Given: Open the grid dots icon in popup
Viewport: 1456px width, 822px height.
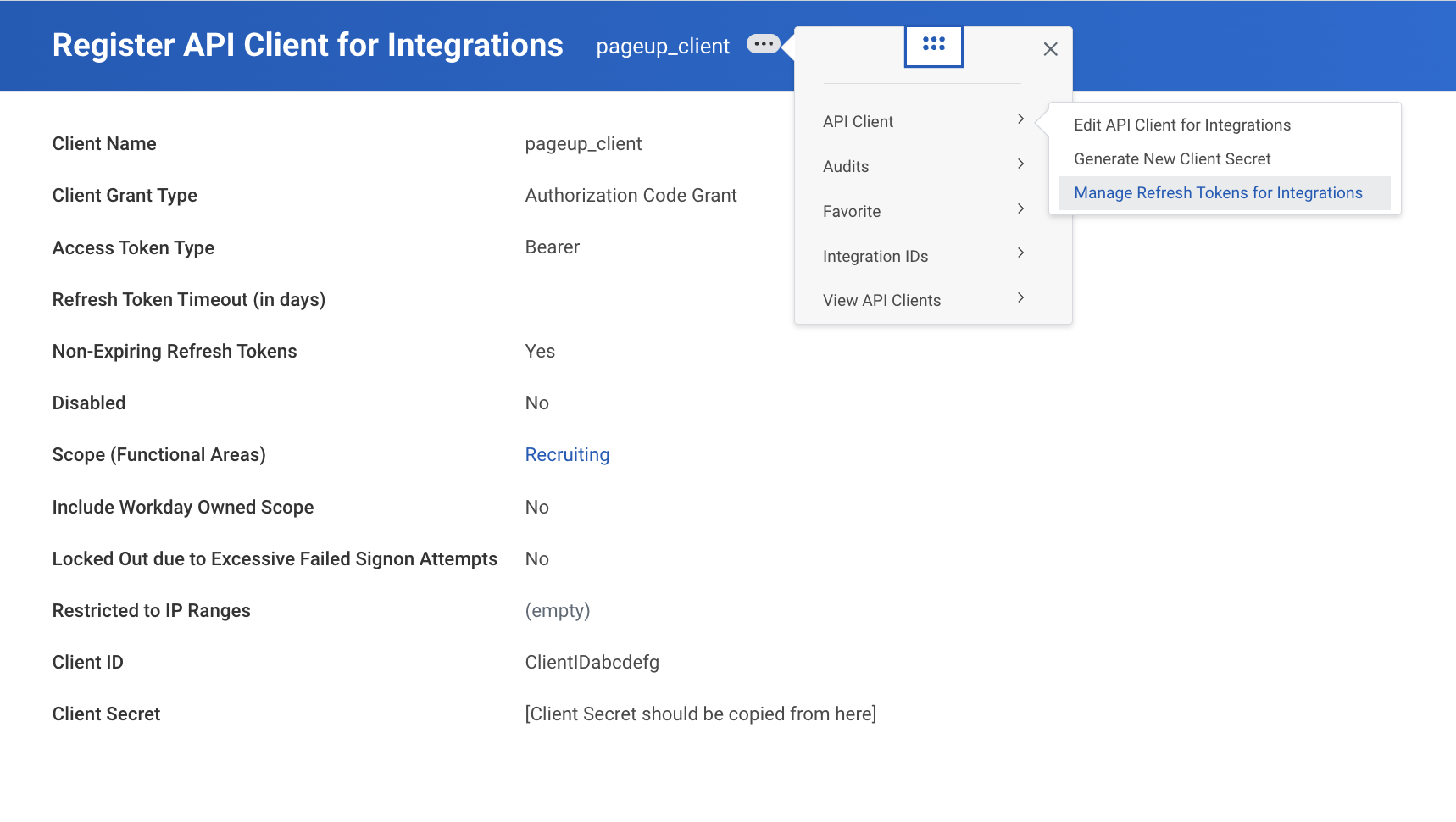Looking at the screenshot, I should click(934, 45).
